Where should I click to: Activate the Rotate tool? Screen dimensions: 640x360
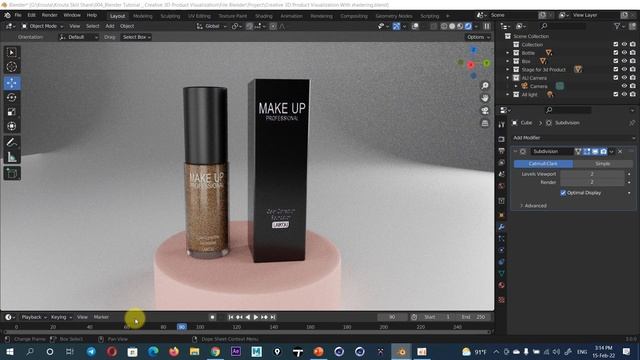click(11, 98)
